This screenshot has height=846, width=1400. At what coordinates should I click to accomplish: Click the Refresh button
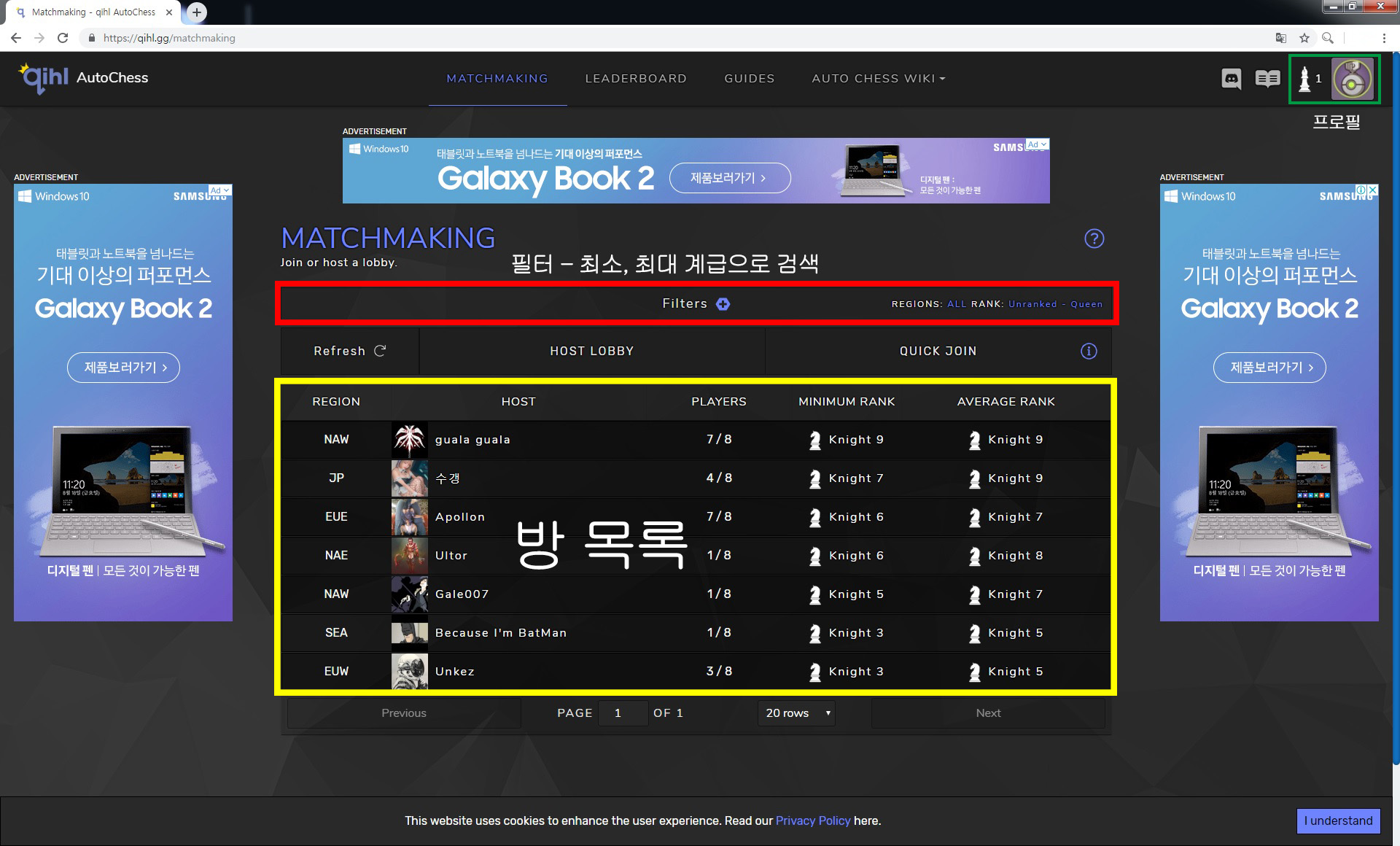[x=349, y=352]
